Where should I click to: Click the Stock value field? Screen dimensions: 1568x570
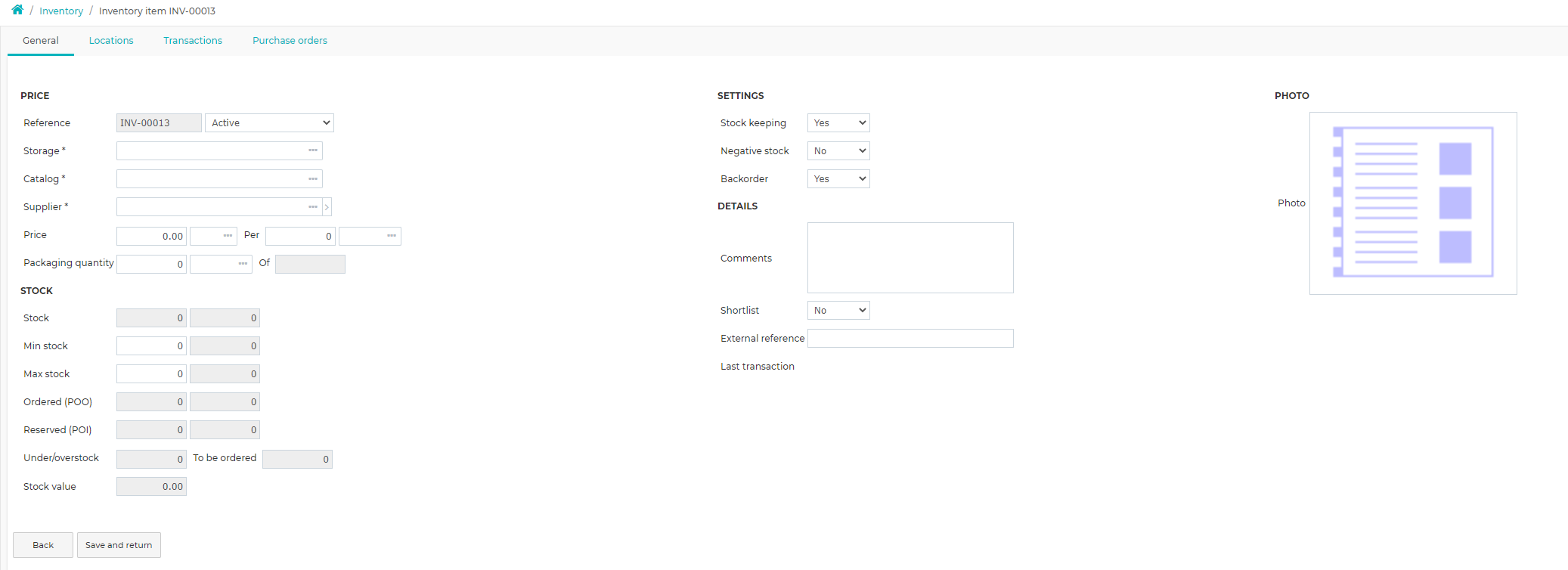click(x=151, y=486)
